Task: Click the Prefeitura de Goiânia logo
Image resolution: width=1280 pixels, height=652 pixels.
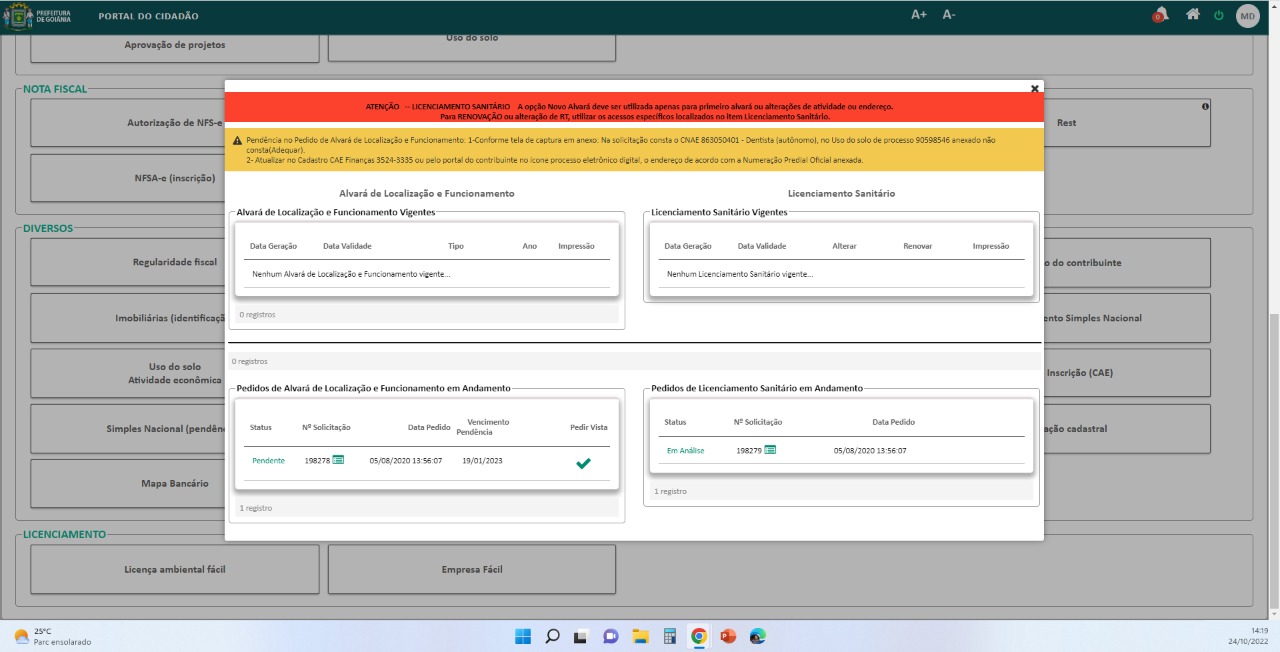Action: [x=38, y=16]
